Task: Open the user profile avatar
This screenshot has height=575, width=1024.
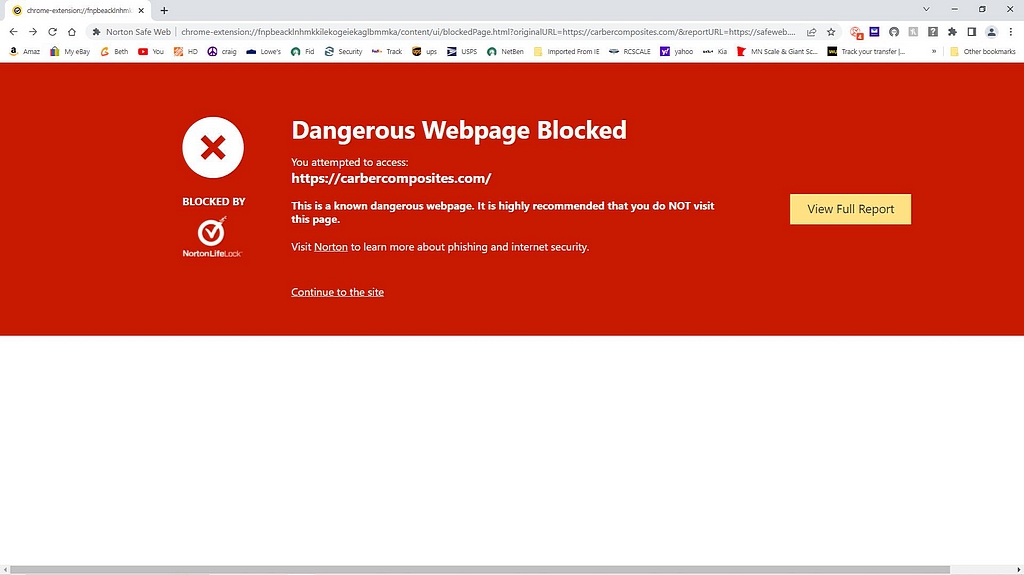Action: click(x=991, y=32)
